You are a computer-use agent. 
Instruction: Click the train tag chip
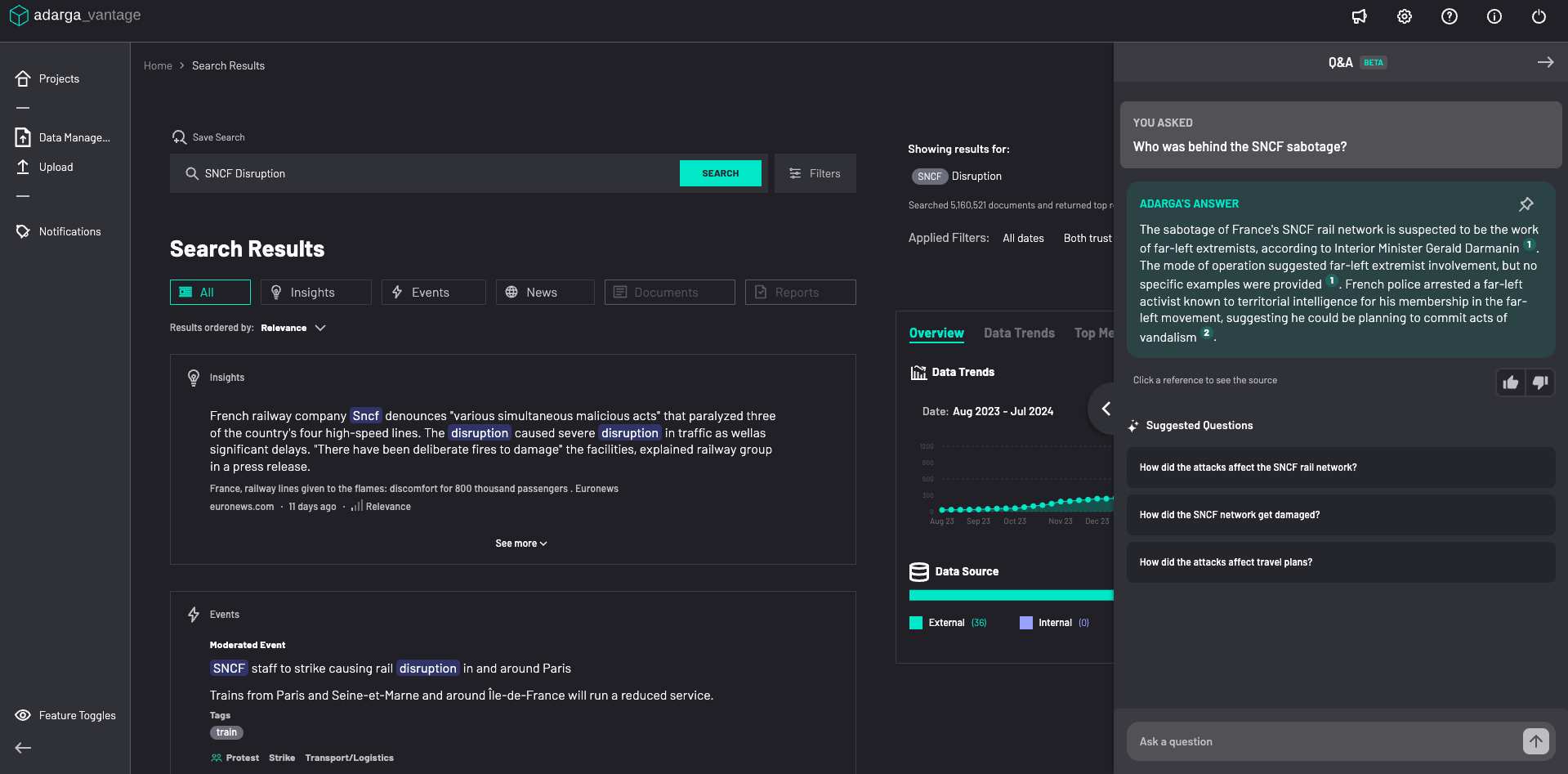pos(226,732)
